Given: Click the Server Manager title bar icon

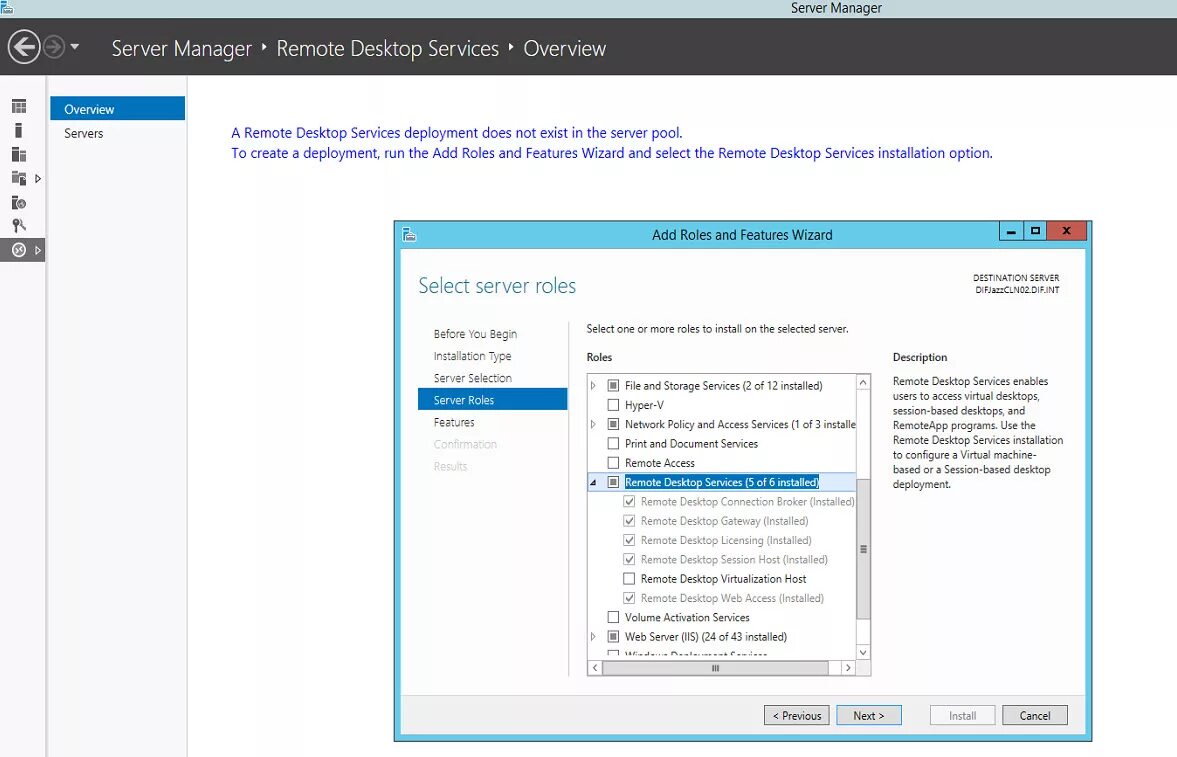Looking at the screenshot, I should 7,8.
